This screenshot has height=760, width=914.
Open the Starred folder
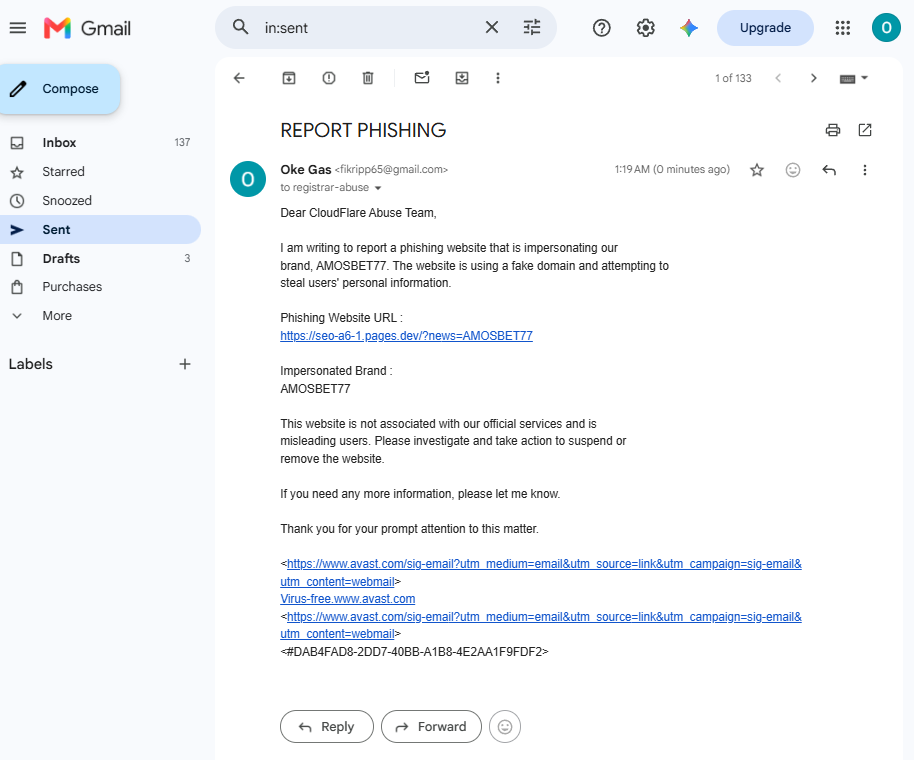[100, 171]
